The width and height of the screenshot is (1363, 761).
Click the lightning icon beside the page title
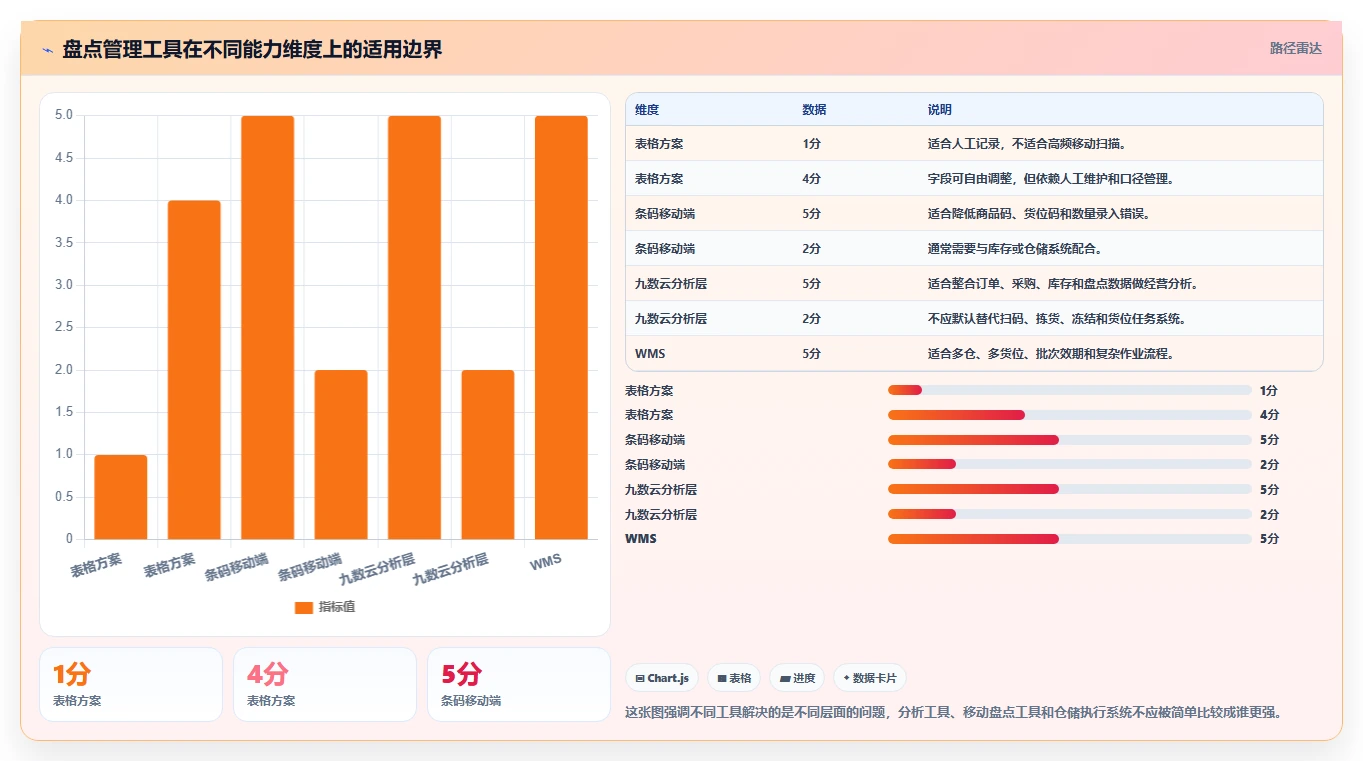(x=47, y=49)
